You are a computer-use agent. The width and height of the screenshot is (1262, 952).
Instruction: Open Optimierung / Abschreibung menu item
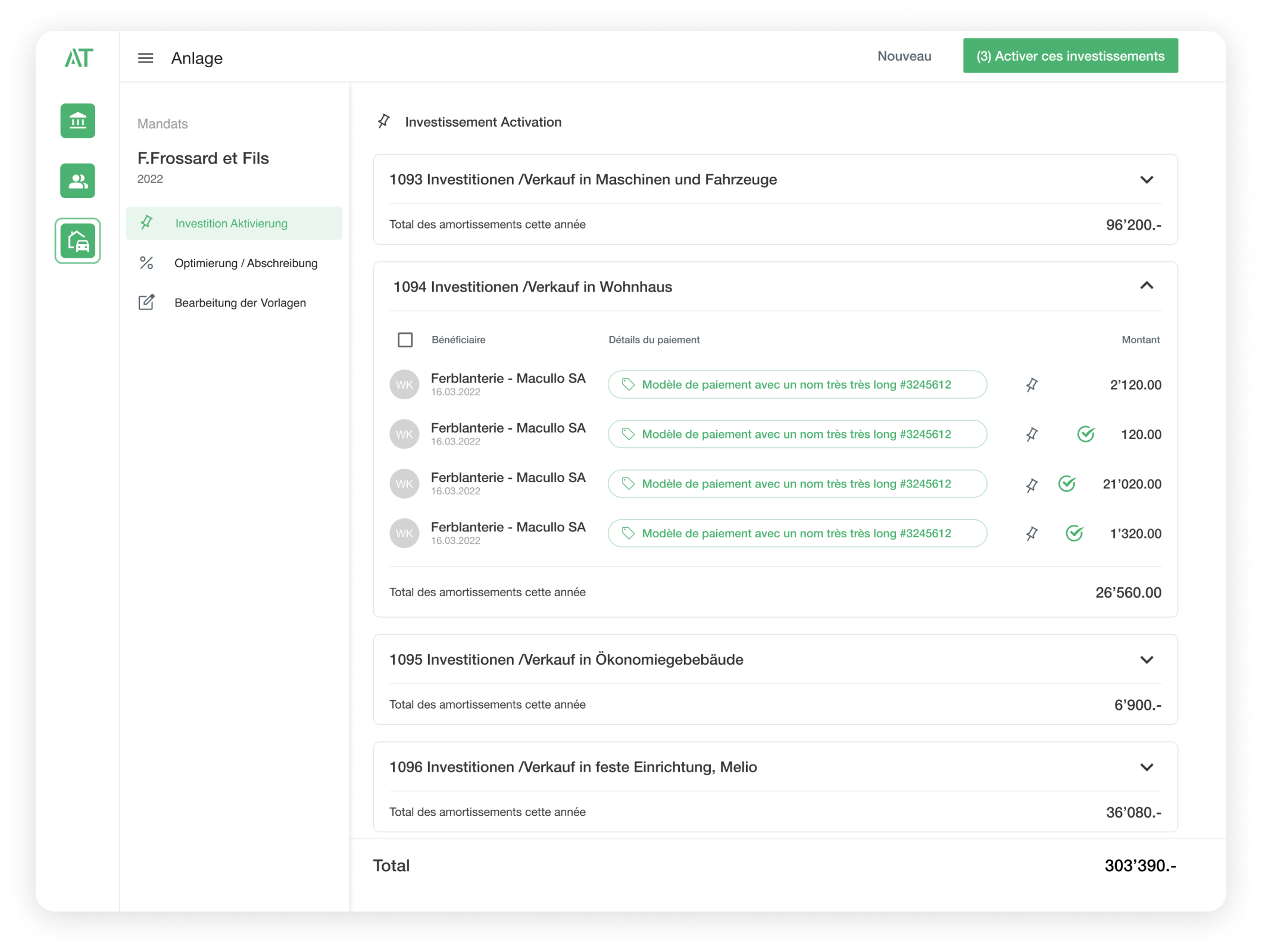point(234,263)
